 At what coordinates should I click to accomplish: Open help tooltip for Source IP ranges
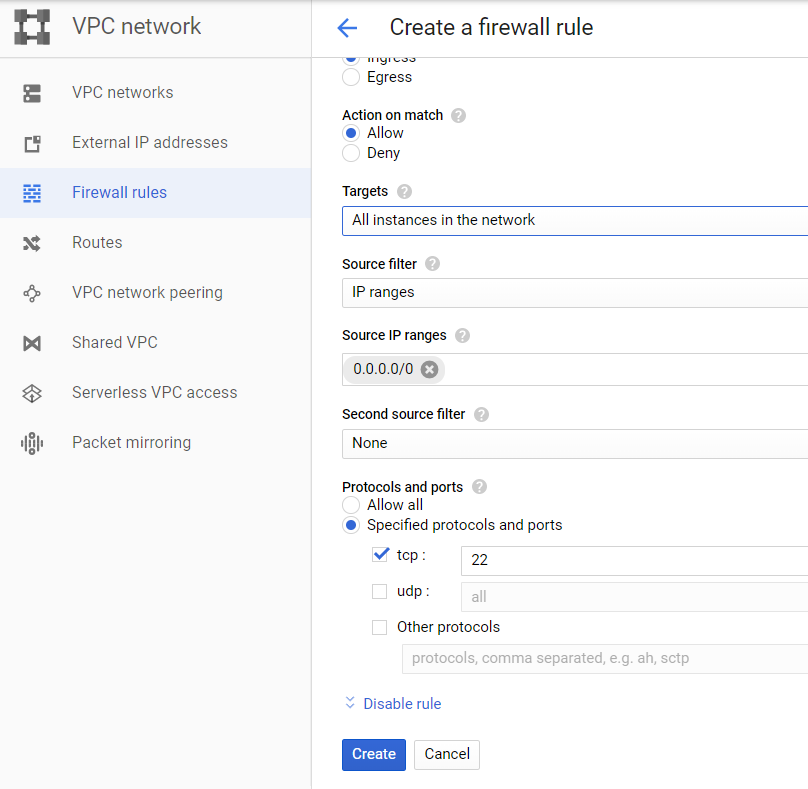tap(462, 336)
